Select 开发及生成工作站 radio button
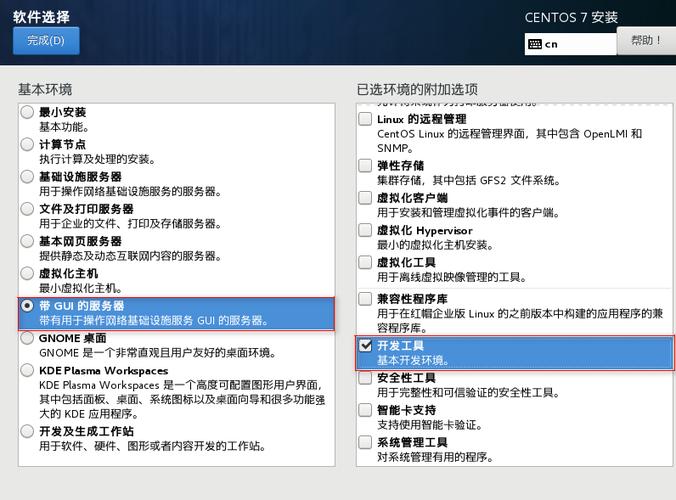Viewport: 676px width, 500px height. [x=27, y=431]
